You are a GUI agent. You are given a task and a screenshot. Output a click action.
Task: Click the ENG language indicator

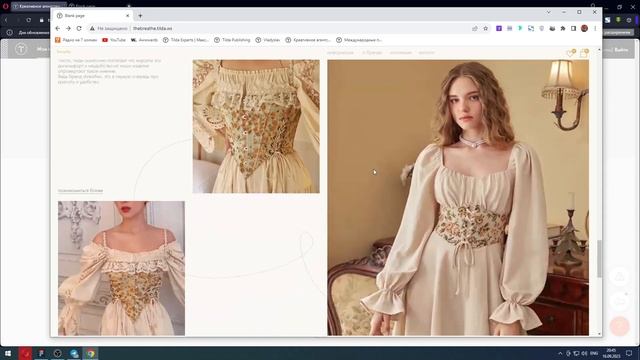pos(594,353)
